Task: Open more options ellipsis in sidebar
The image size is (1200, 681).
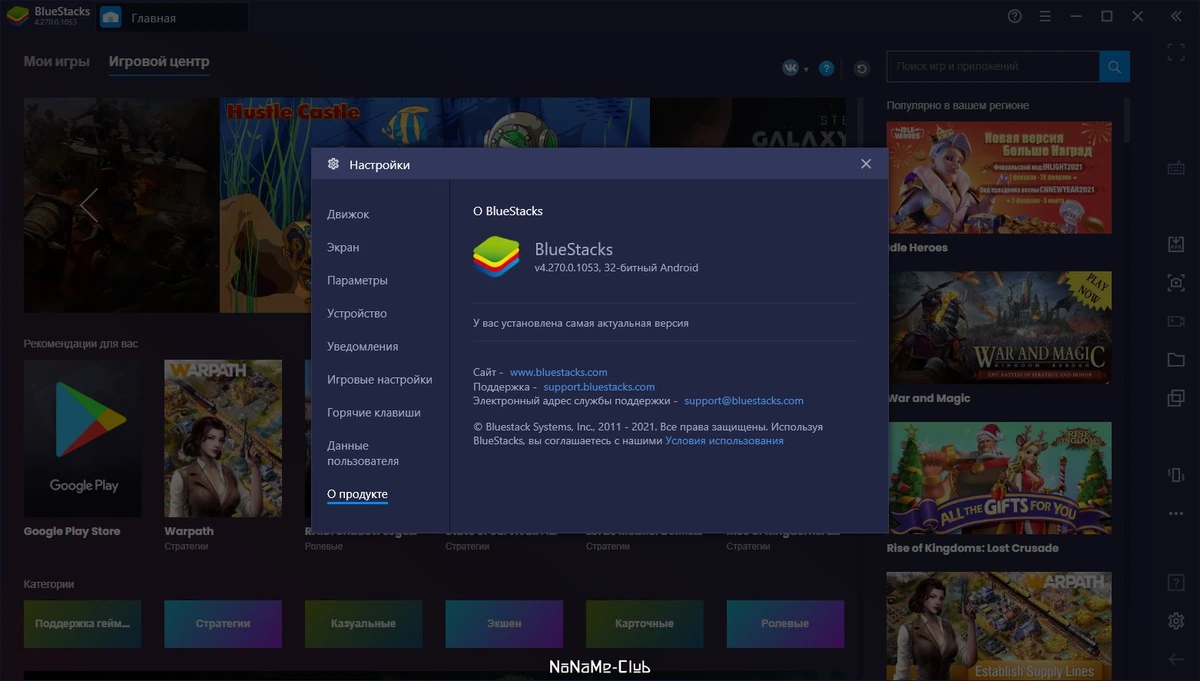Action: tap(1176, 512)
